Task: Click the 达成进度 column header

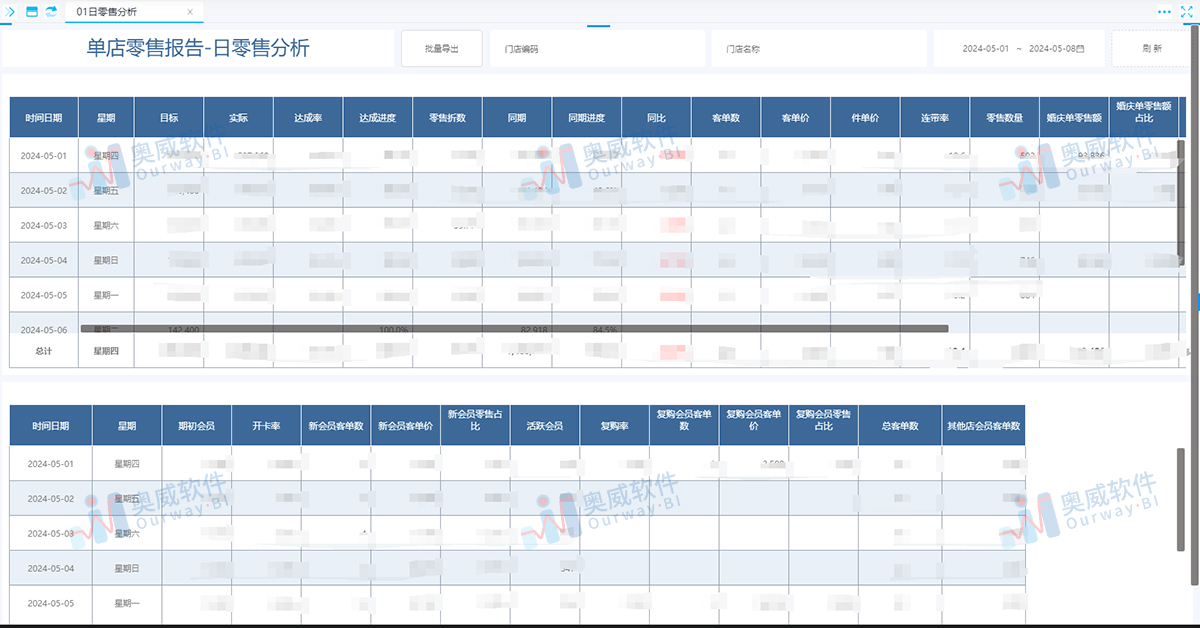Action: (378, 118)
